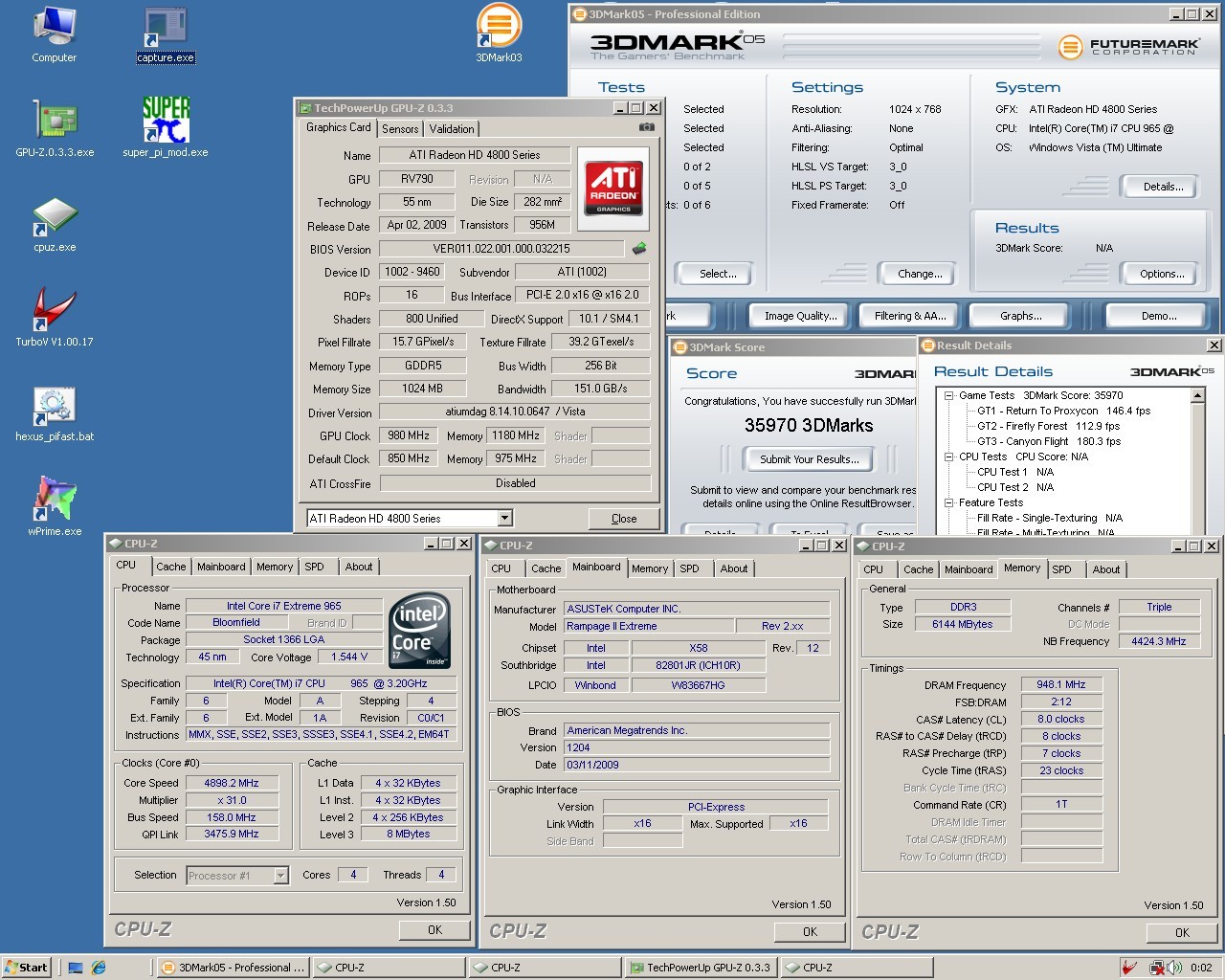Select the hexus_pifast.bat desktop shortcut
1225x980 pixels.
[x=55, y=413]
